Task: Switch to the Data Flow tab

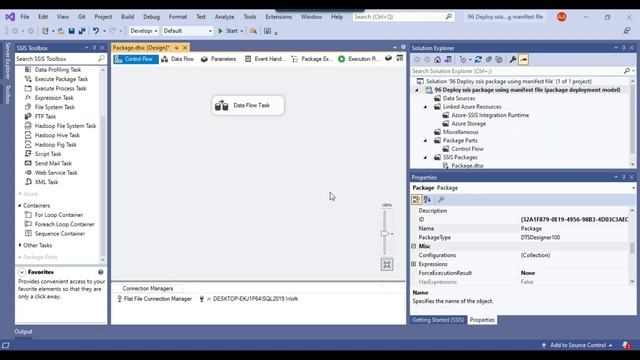Action: (x=178, y=59)
